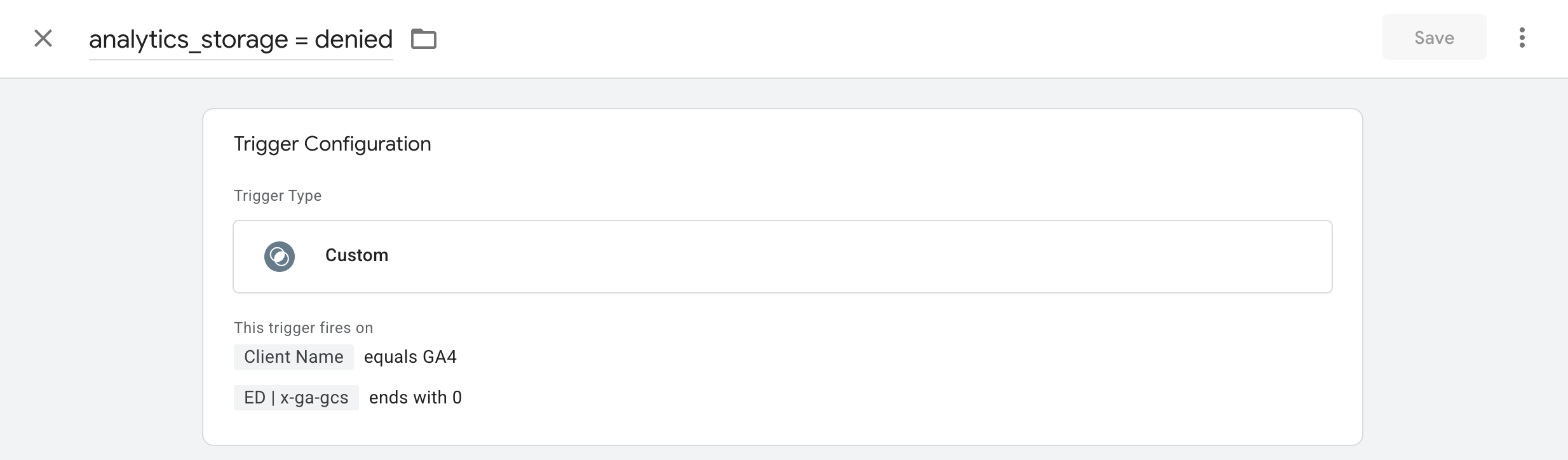1568x460 pixels.
Task: Click the Client Name variable chip
Action: coord(294,357)
